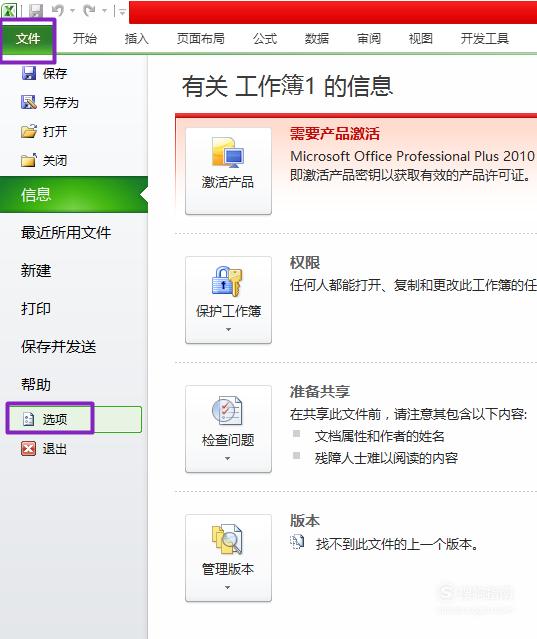Open Excel 选项 options

[x=75, y=419]
